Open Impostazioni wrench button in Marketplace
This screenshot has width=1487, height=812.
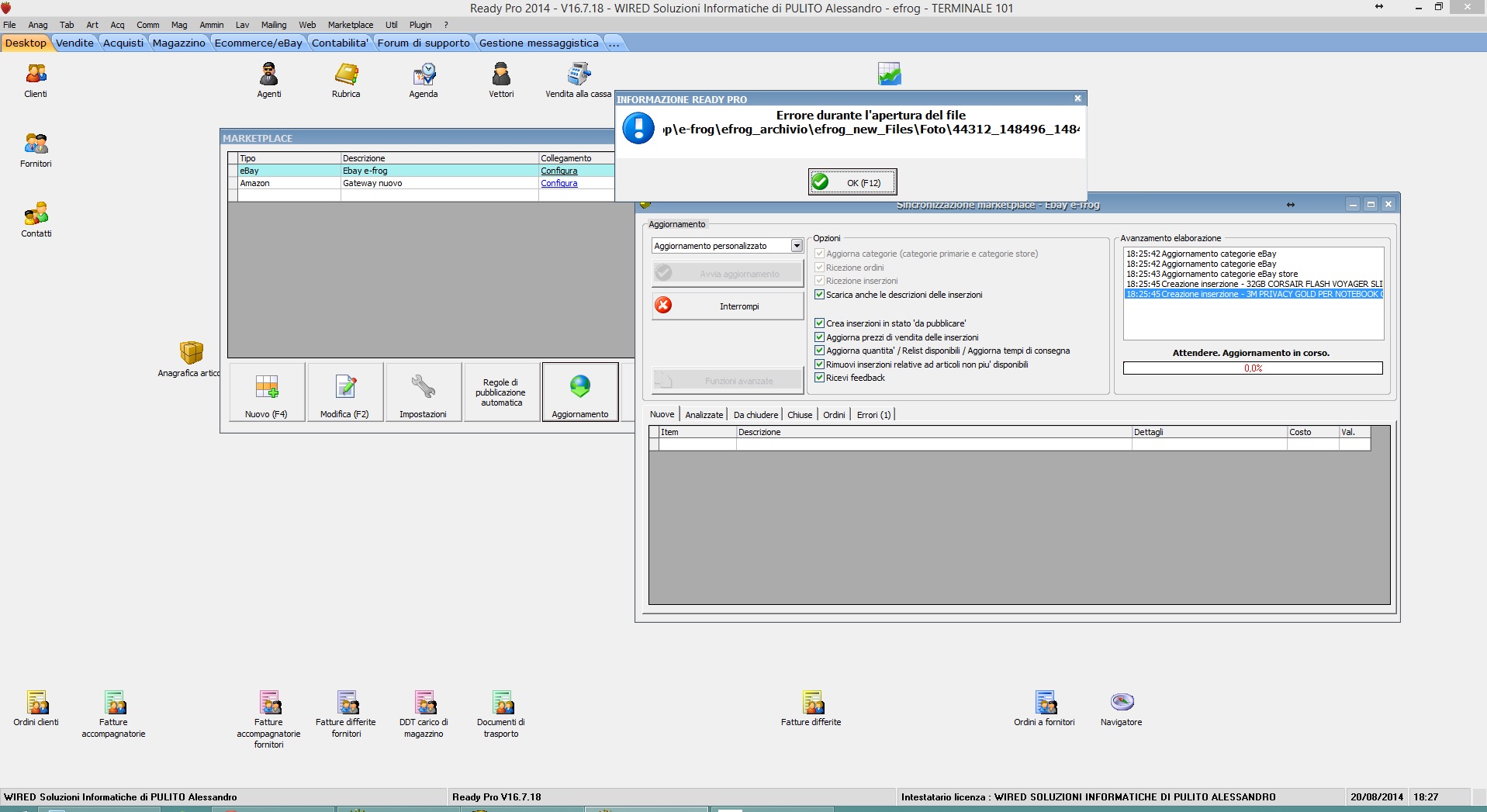[424, 392]
